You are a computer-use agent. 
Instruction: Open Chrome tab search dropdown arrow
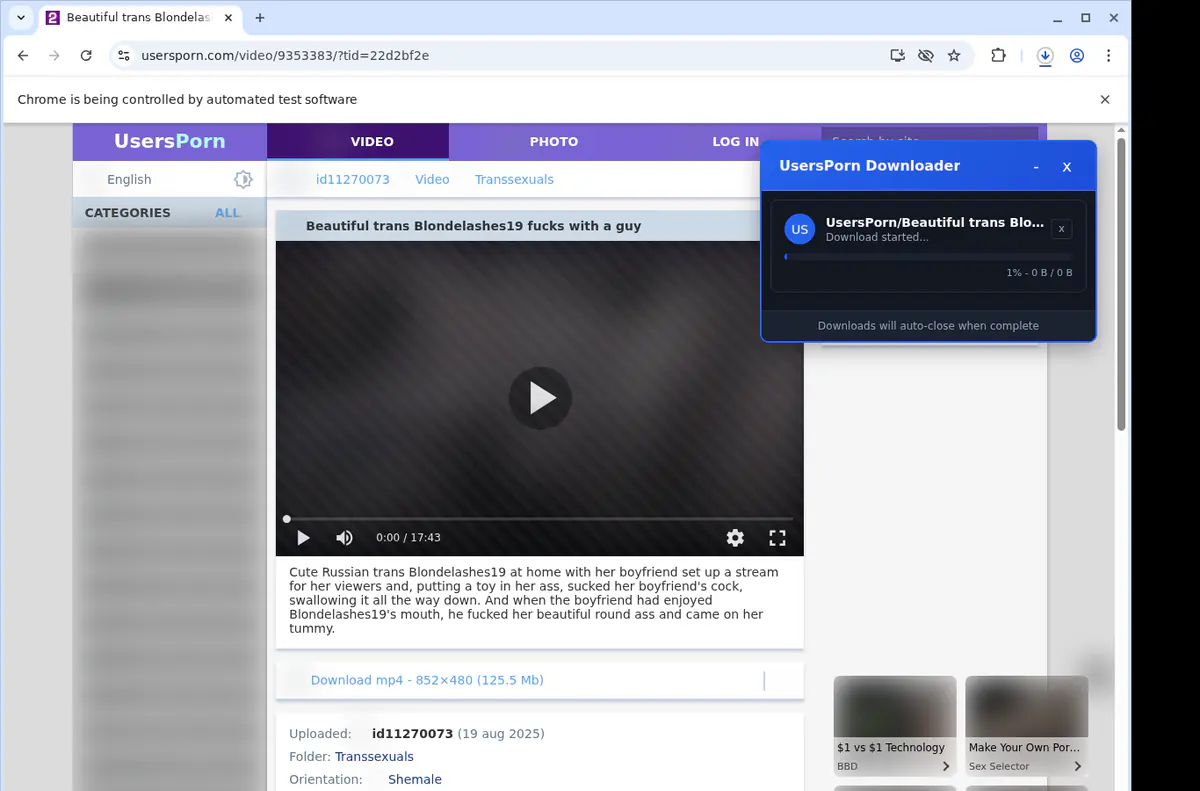[x=21, y=18]
